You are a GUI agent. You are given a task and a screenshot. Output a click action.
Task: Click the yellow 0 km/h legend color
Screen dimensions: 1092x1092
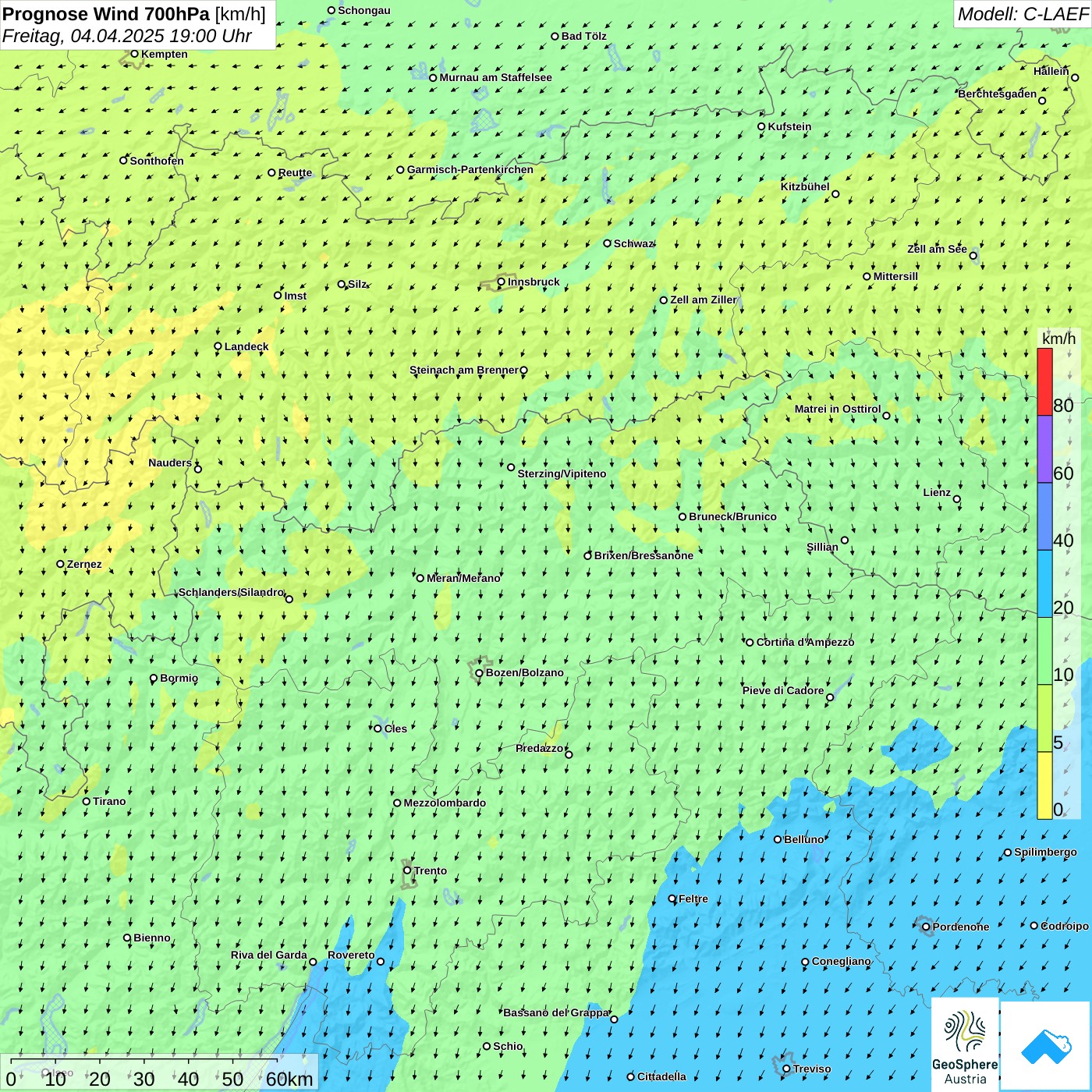1044,785
